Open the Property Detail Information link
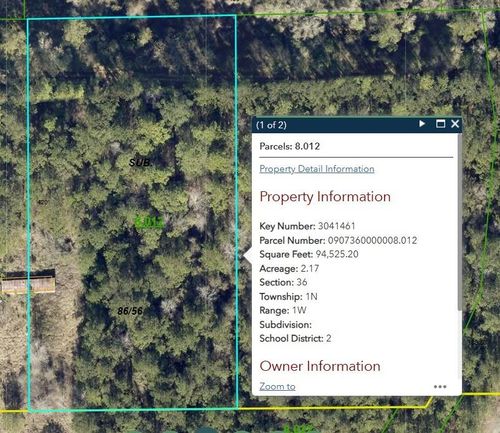This screenshot has height=433, width=500. [x=317, y=169]
